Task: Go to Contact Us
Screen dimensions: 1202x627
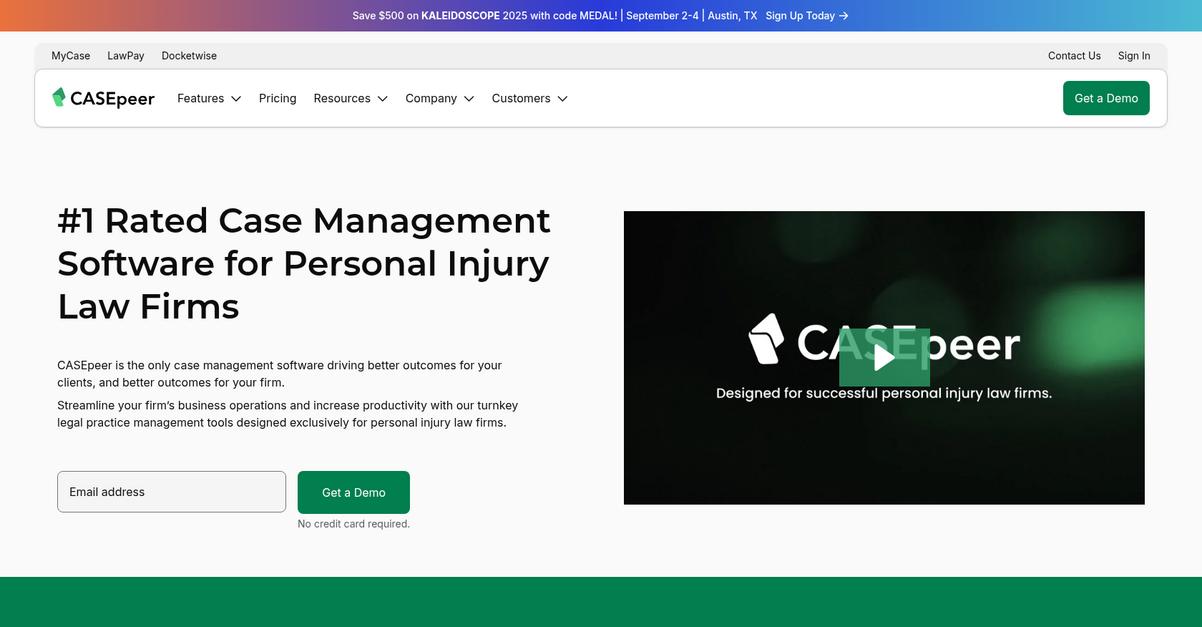Action: pyautogui.click(x=1074, y=56)
